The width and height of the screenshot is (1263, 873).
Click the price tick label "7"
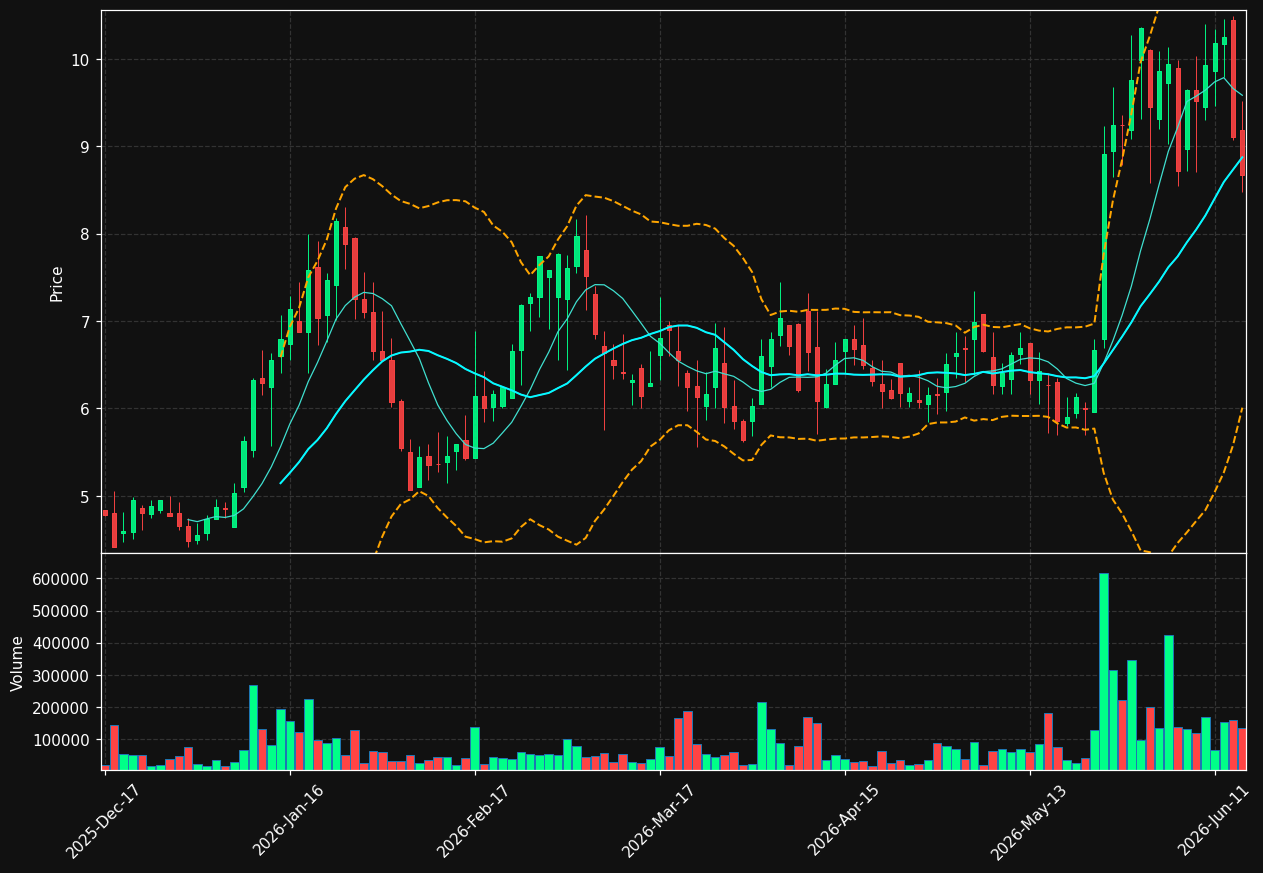(x=84, y=322)
